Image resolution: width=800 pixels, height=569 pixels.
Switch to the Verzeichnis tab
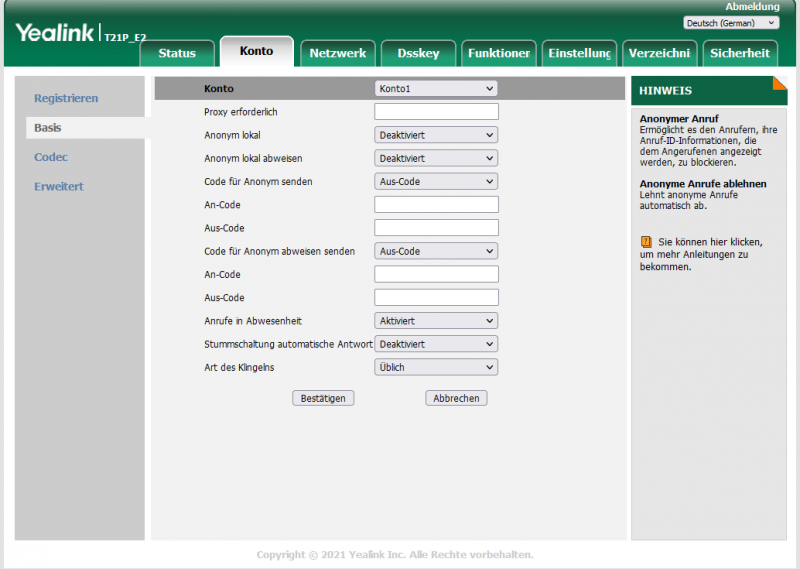tap(660, 53)
